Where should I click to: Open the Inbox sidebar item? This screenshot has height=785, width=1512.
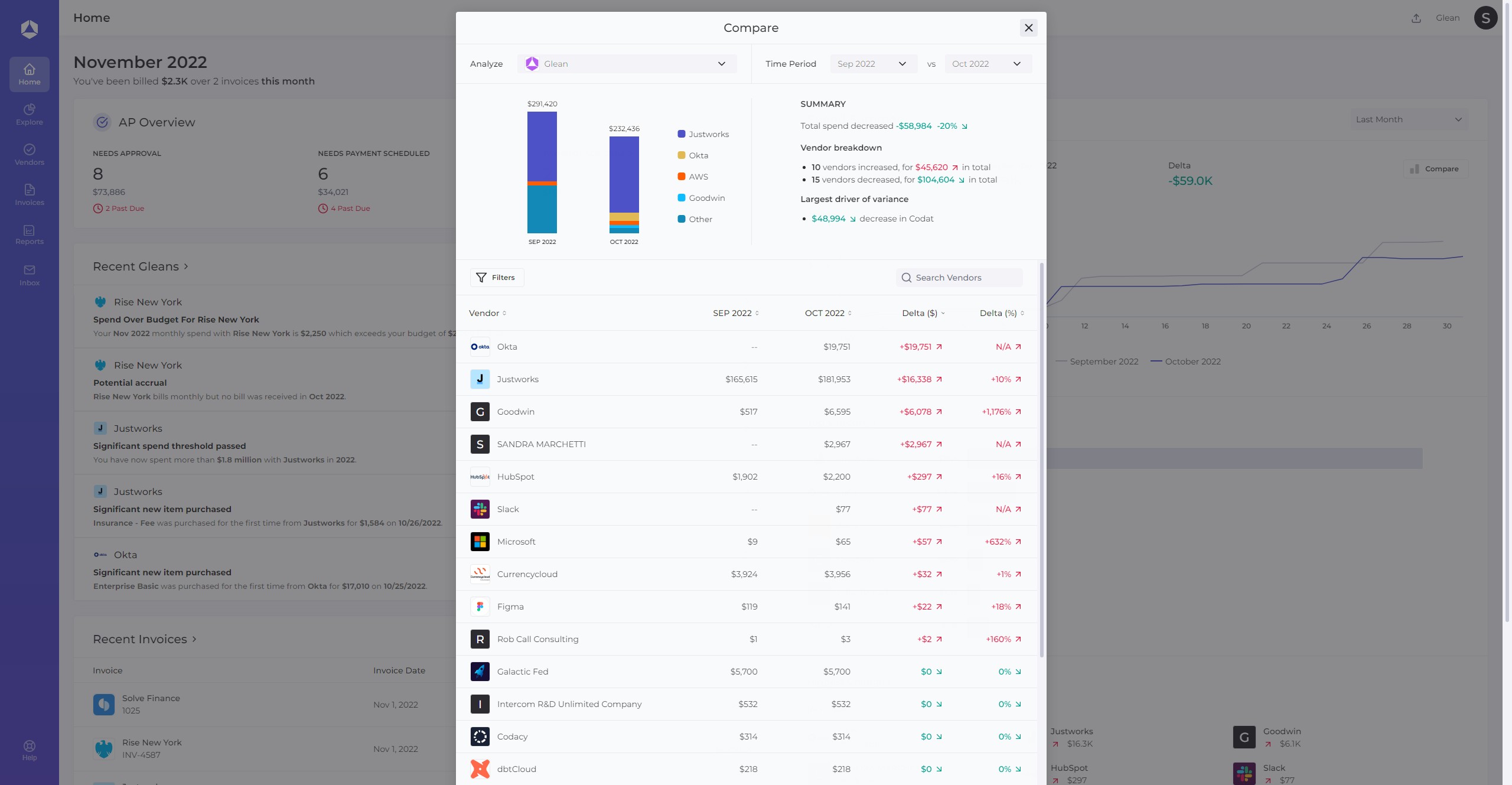click(x=29, y=275)
